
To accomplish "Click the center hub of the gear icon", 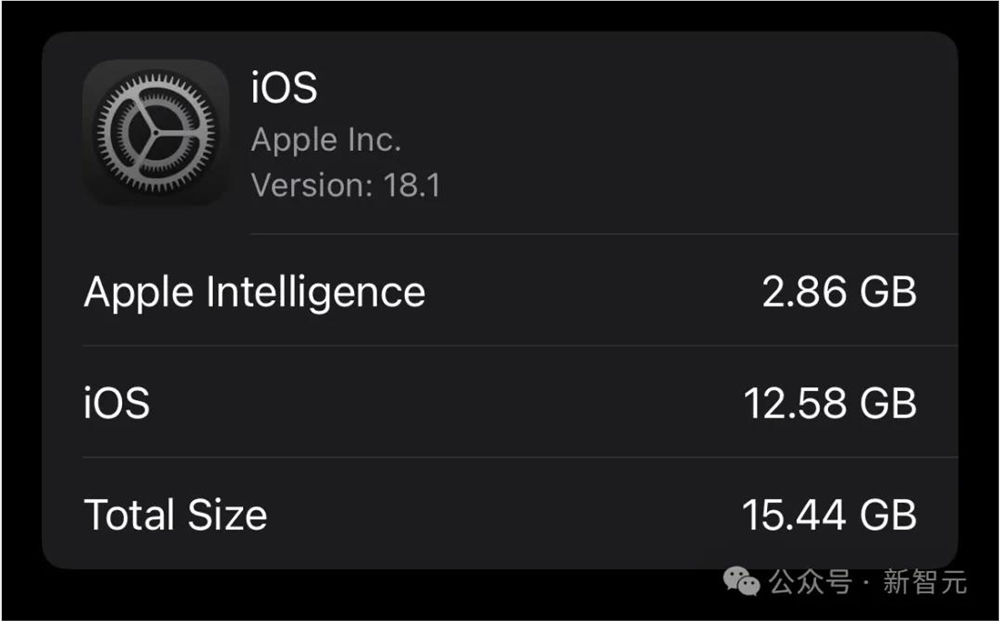I will pyautogui.click(x=155, y=133).
